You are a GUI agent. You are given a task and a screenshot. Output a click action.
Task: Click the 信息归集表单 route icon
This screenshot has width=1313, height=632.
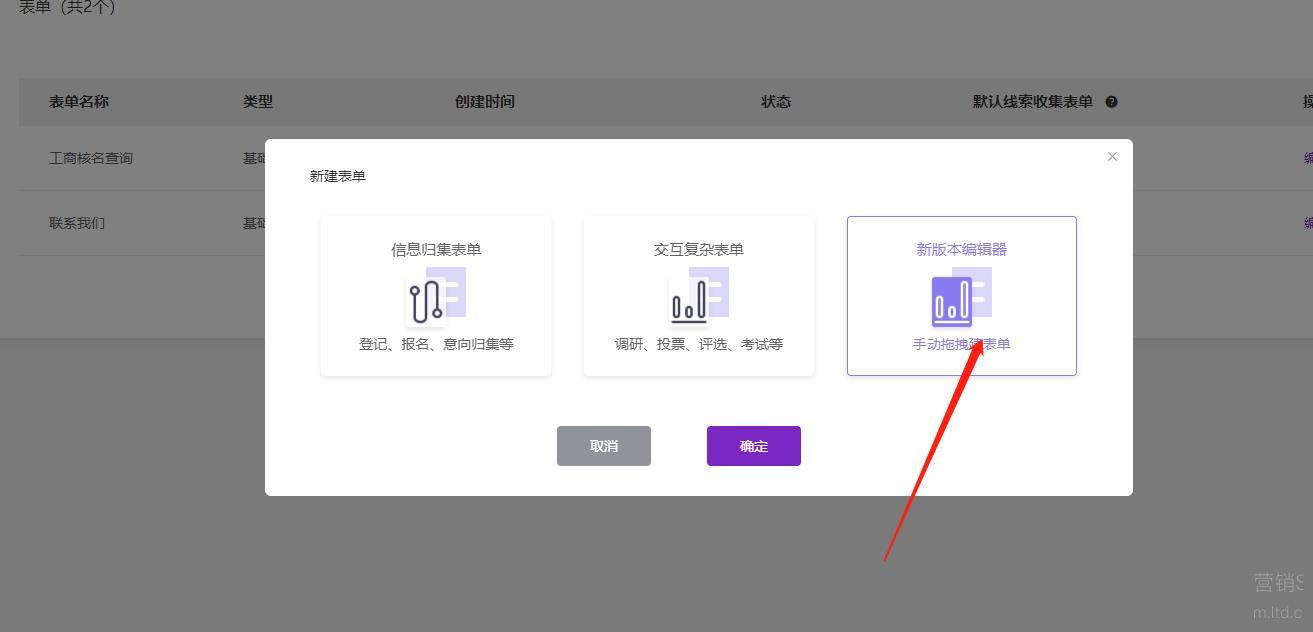pyautogui.click(x=427, y=301)
